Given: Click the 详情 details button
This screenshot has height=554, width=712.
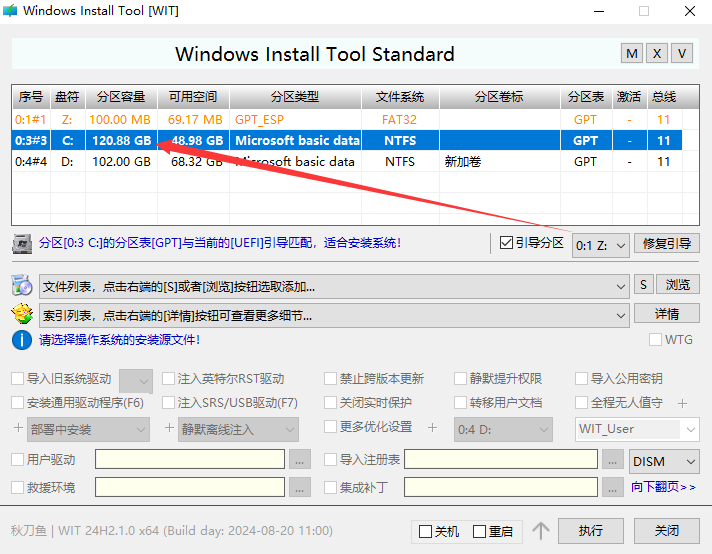Looking at the screenshot, I should coord(667,313).
